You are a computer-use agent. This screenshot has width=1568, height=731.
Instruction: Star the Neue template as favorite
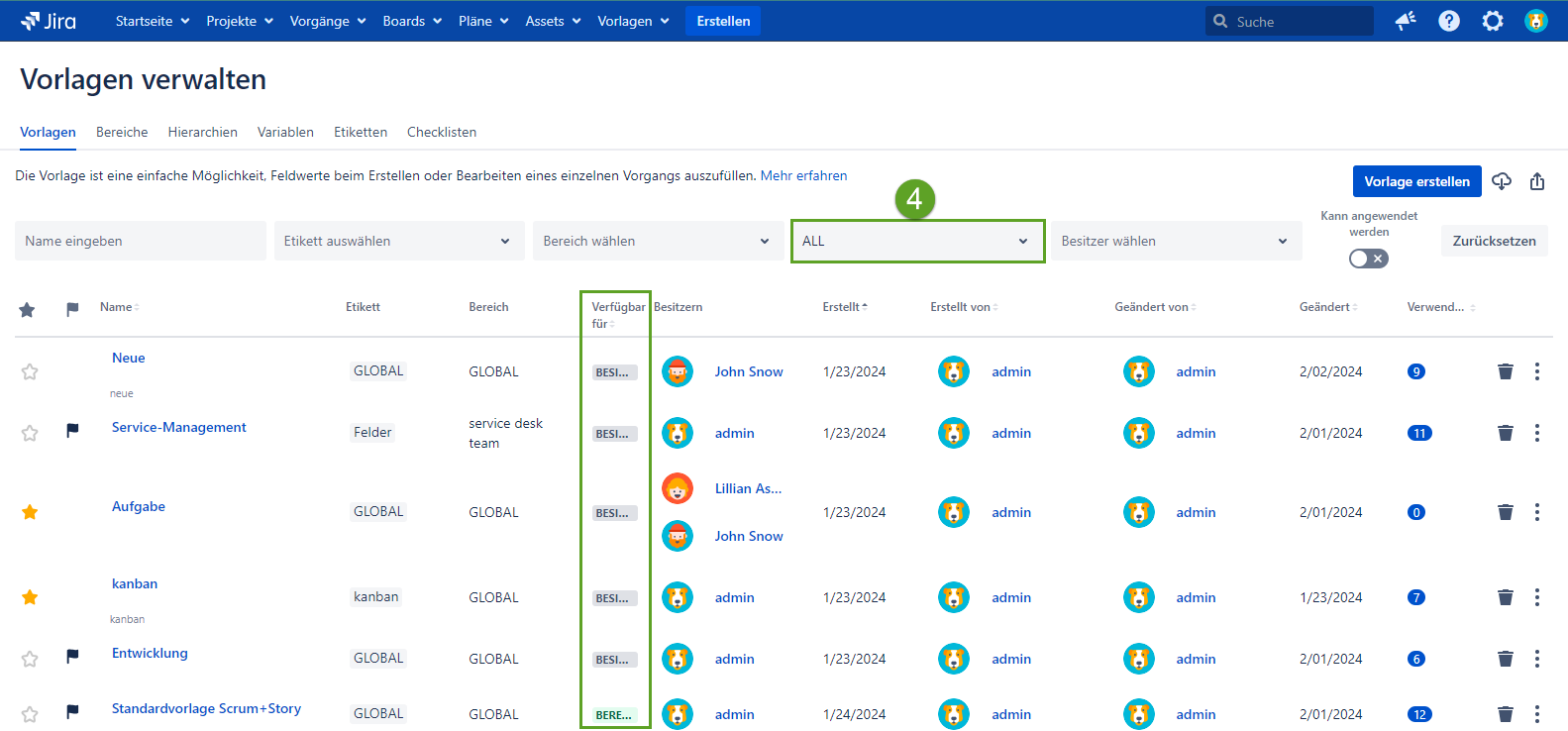click(30, 371)
